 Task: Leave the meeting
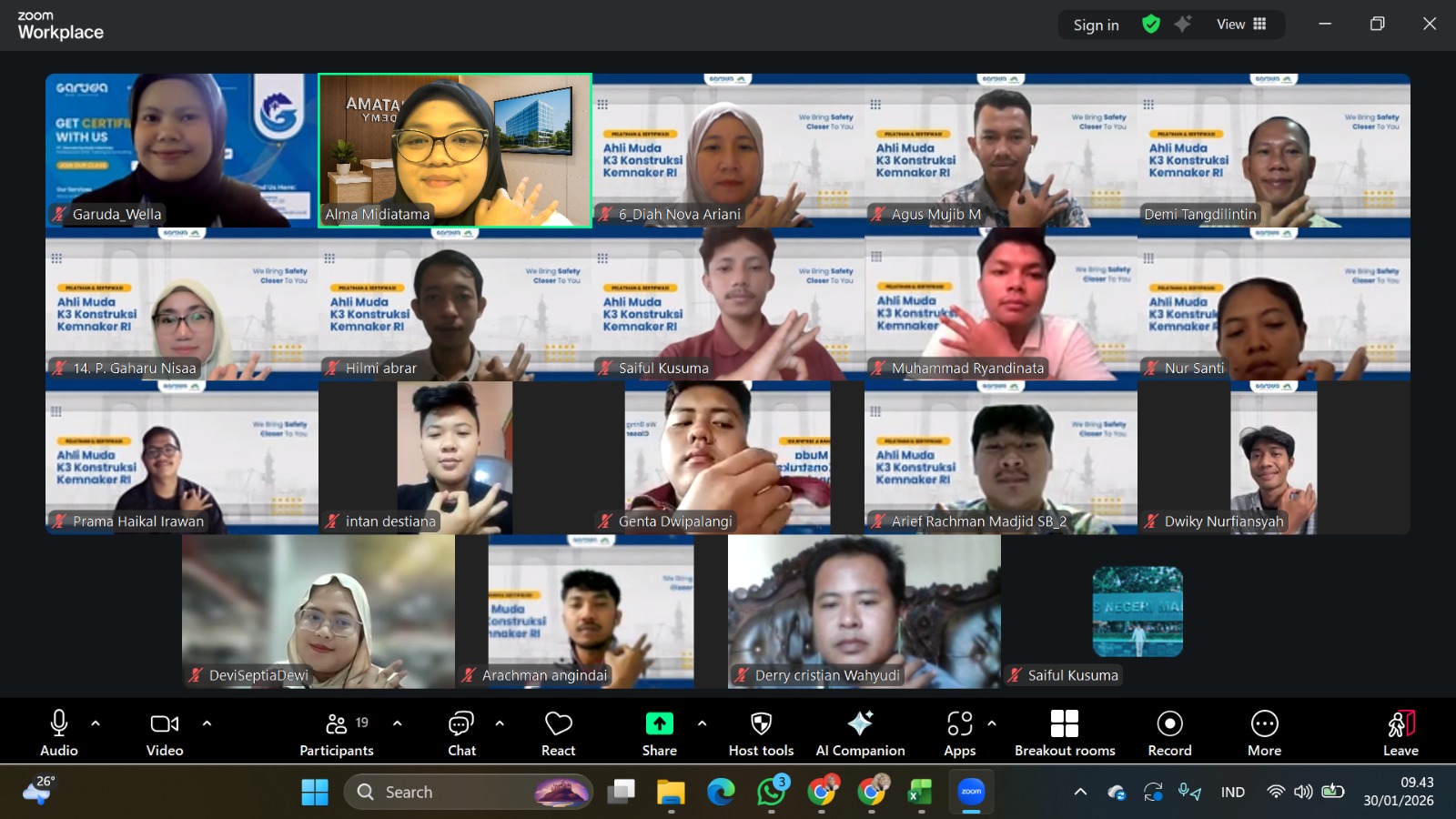pos(1400,733)
